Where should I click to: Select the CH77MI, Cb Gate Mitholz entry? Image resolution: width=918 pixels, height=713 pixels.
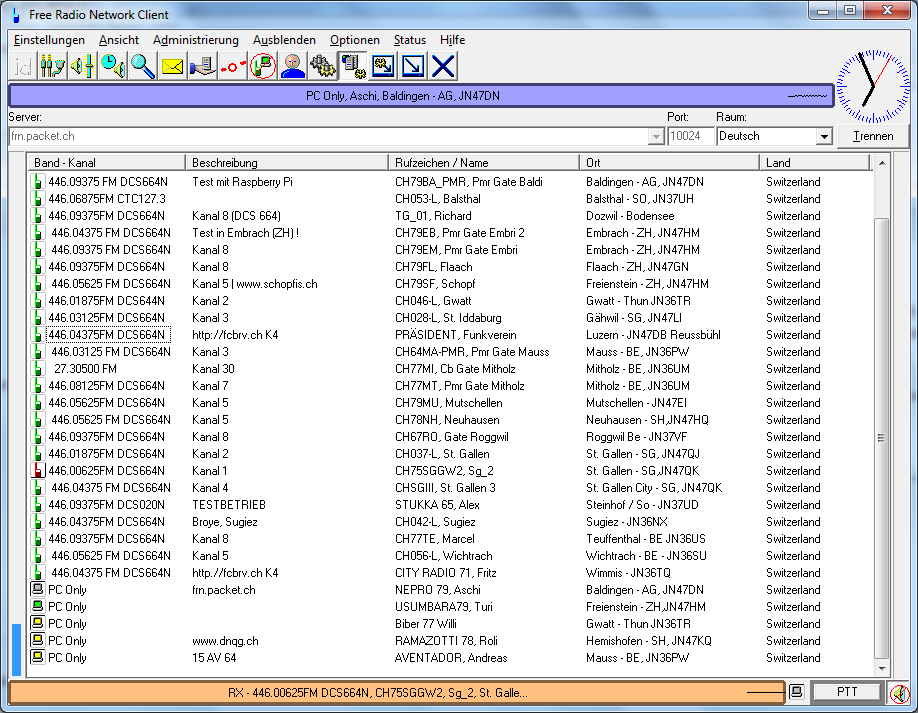tap(450, 369)
